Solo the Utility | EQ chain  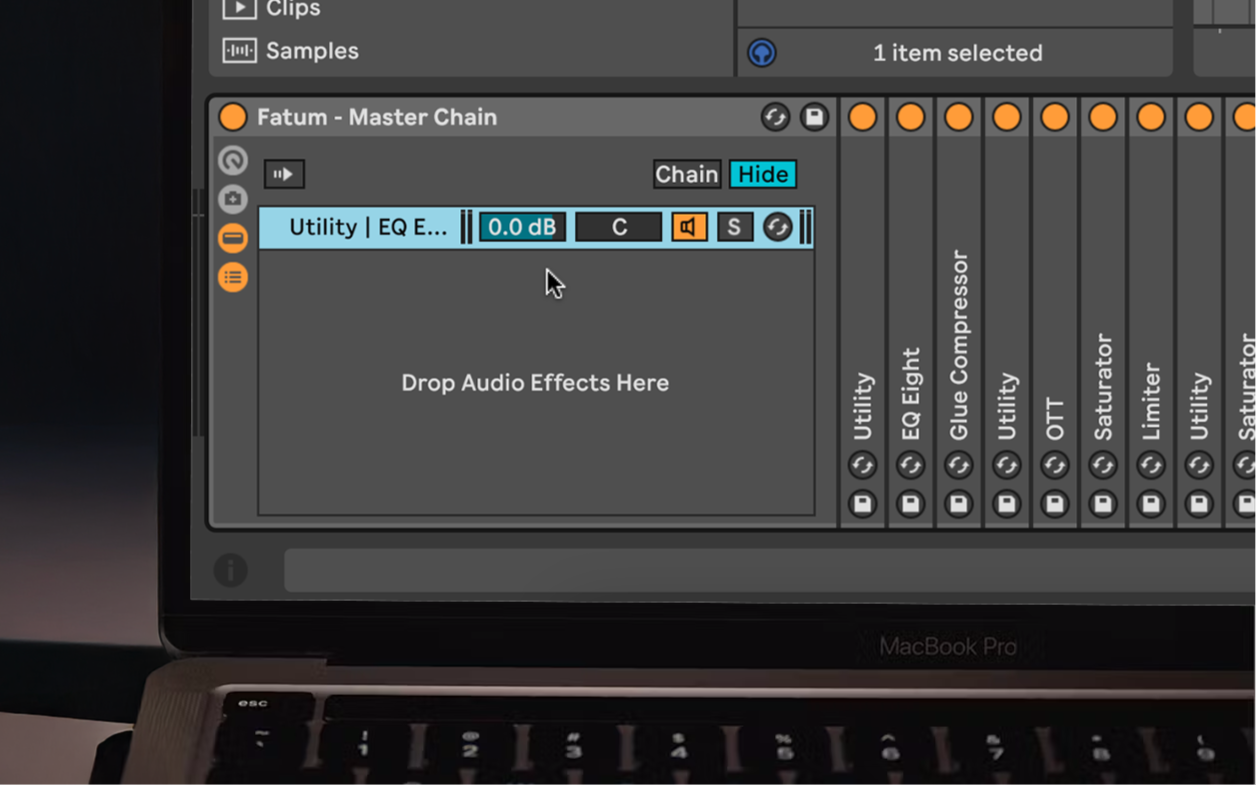734,227
